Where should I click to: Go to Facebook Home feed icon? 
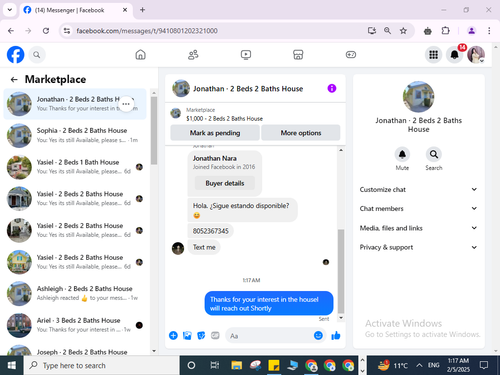[140, 55]
